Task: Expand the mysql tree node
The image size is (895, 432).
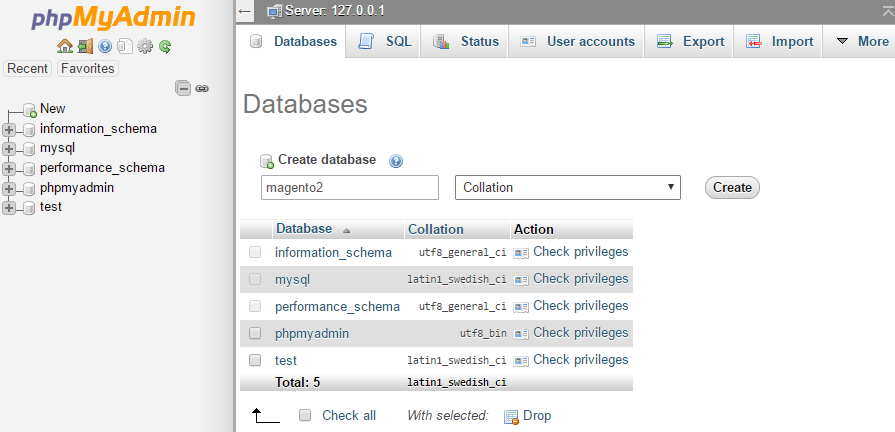Action: (9, 149)
